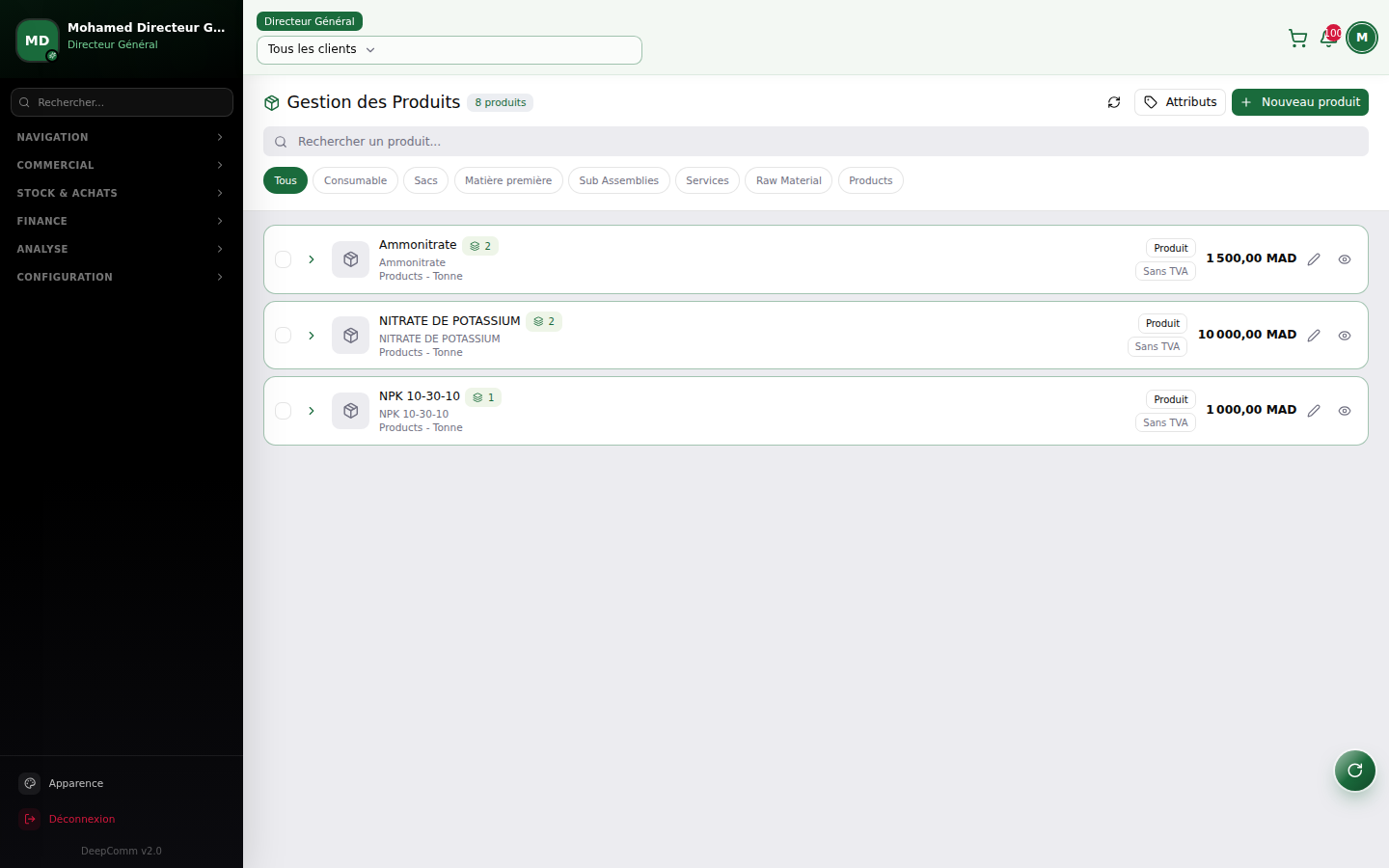Filter by the Services tab

point(707,180)
